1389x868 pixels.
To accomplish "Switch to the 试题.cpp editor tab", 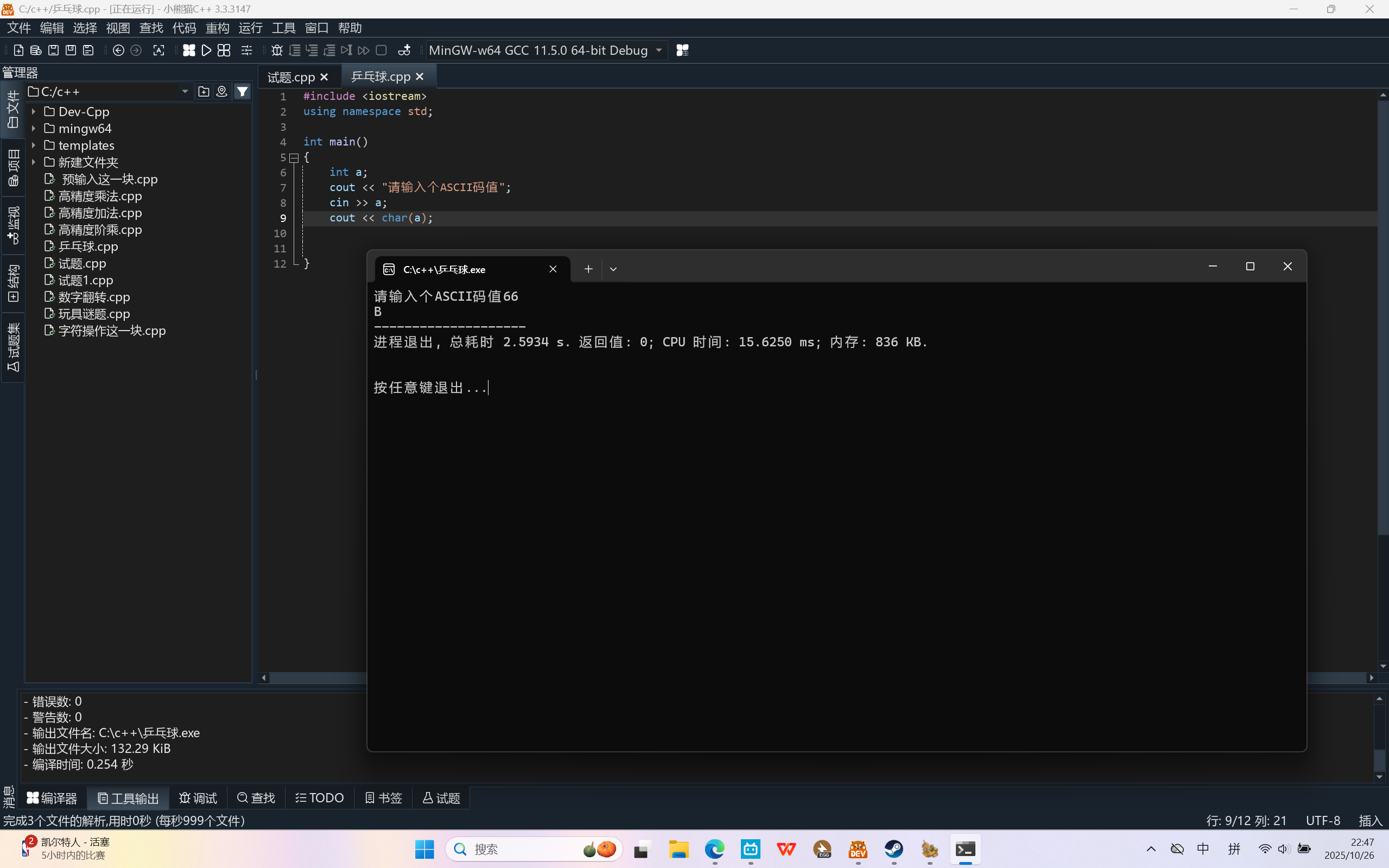I will 291,77.
